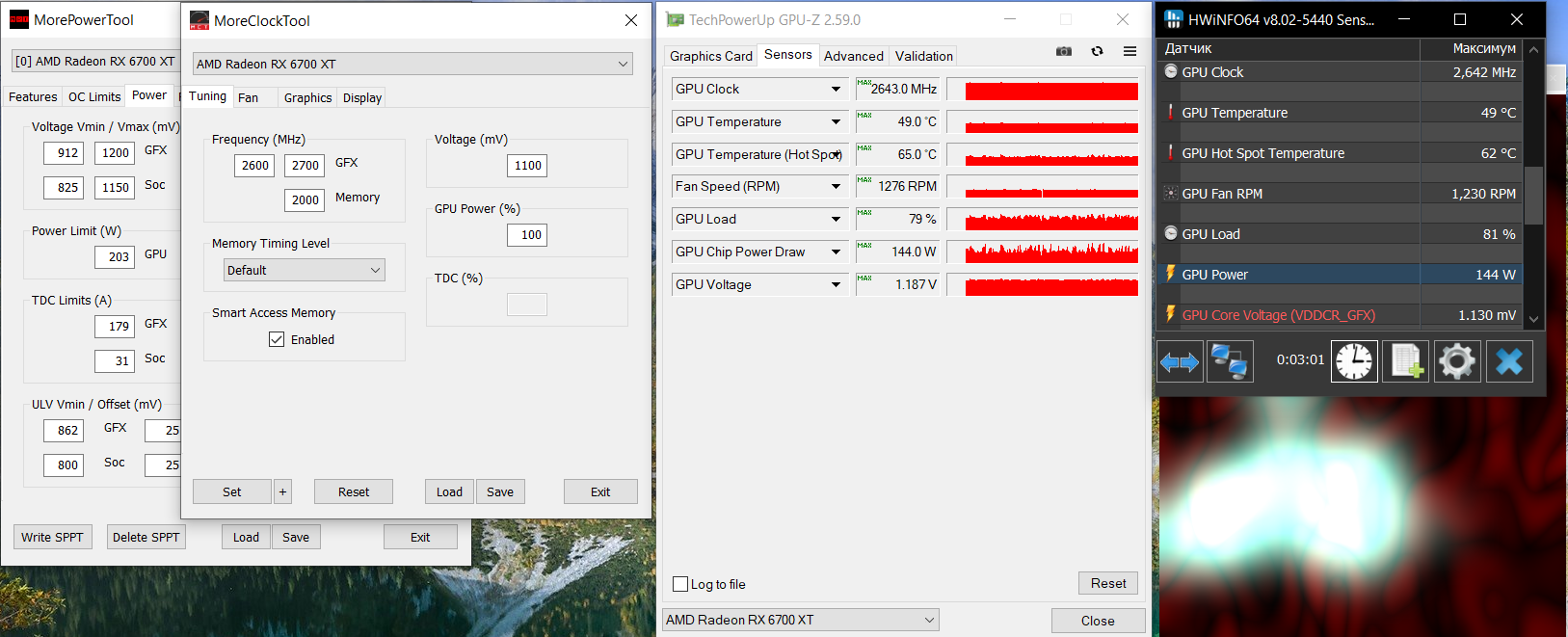Click the Reset button in GPU-Z
The height and width of the screenshot is (637, 1568).
[x=1108, y=583]
